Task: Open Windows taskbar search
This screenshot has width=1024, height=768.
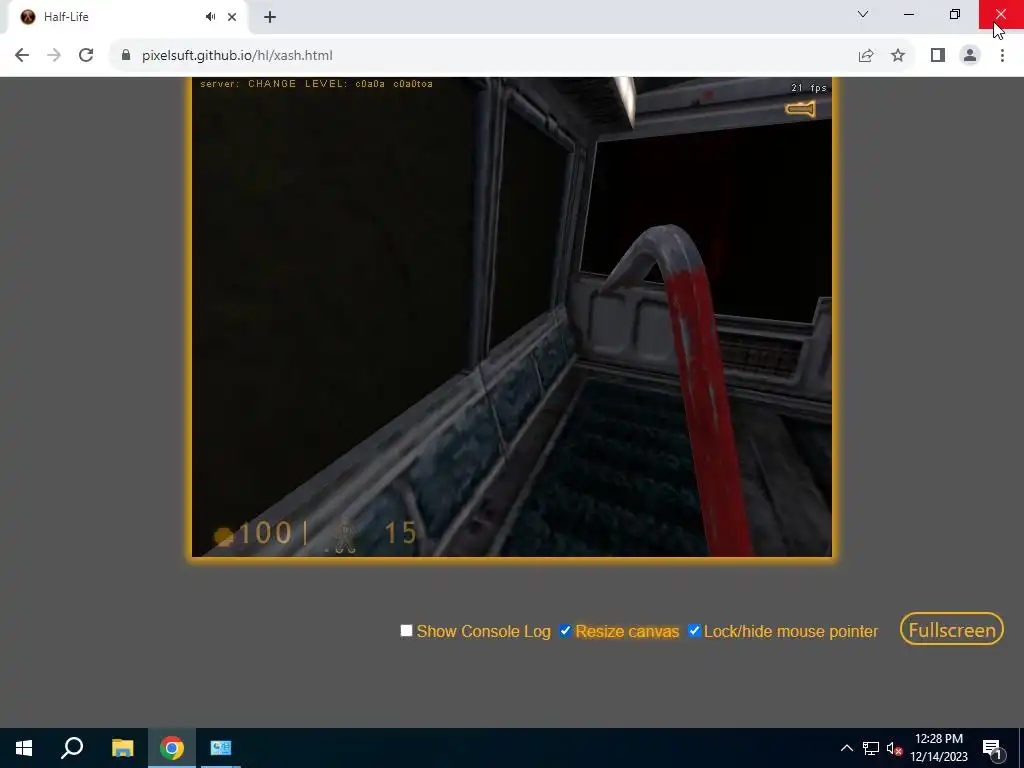Action: (x=72, y=748)
